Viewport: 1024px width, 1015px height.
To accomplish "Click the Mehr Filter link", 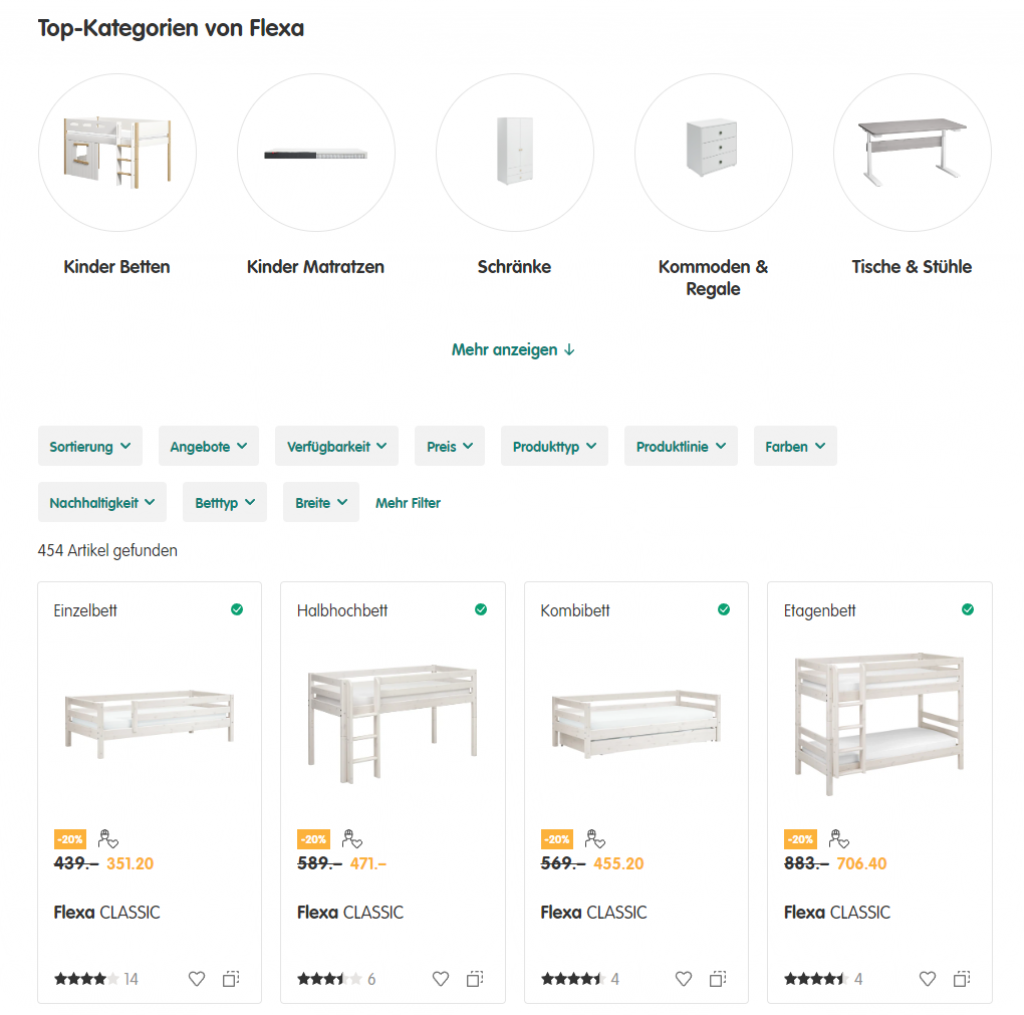I will (x=408, y=503).
